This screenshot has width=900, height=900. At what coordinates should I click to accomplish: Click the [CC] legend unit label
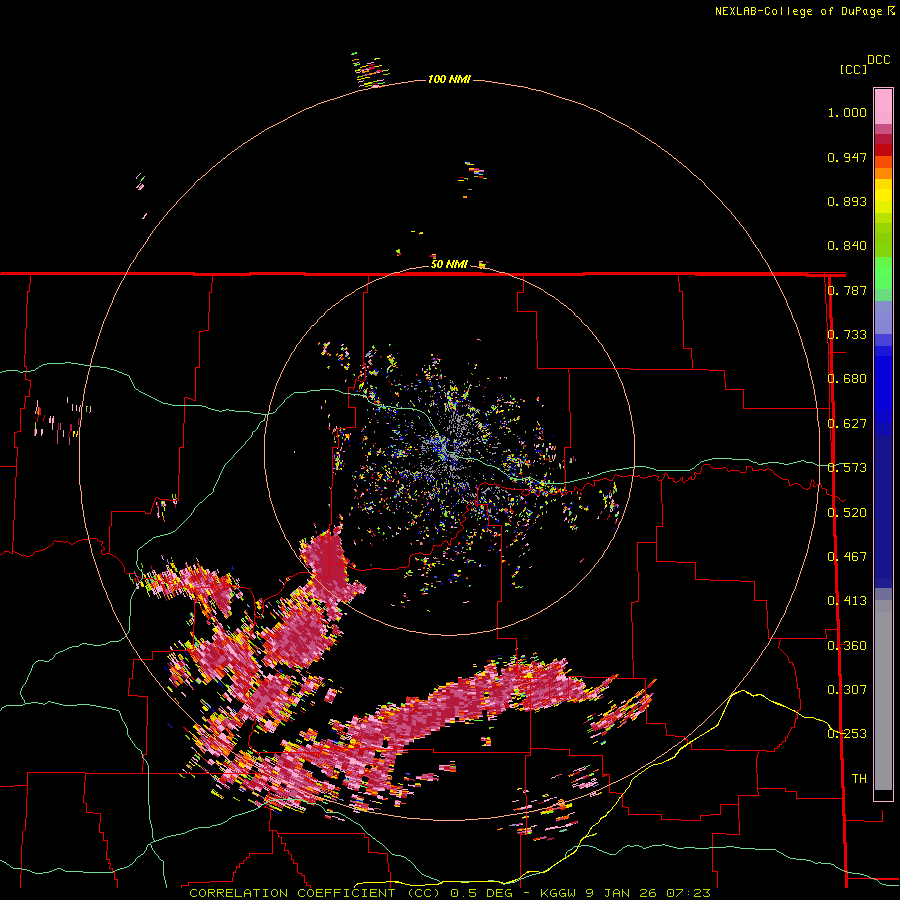tap(853, 69)
